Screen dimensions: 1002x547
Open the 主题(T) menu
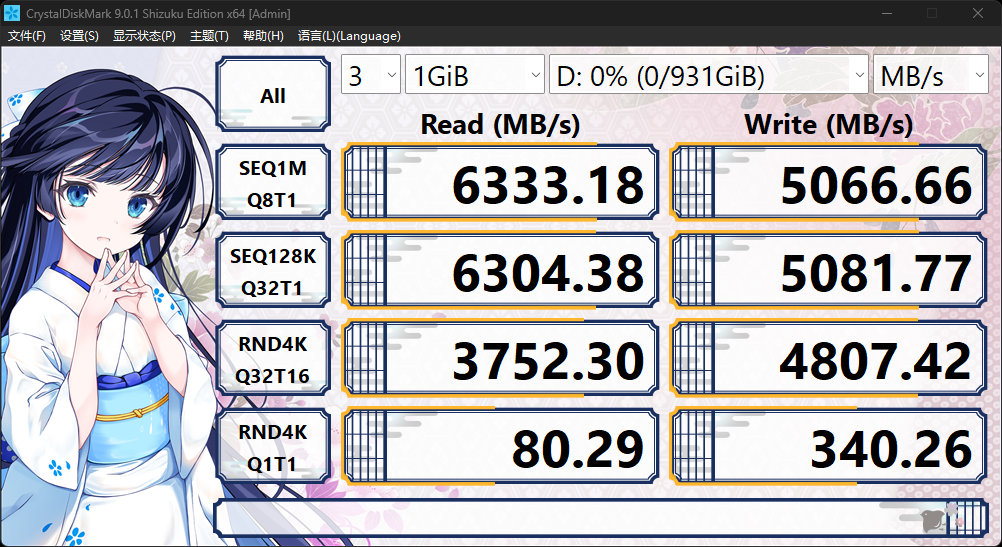pyautogui.click(x=209, y=36)
